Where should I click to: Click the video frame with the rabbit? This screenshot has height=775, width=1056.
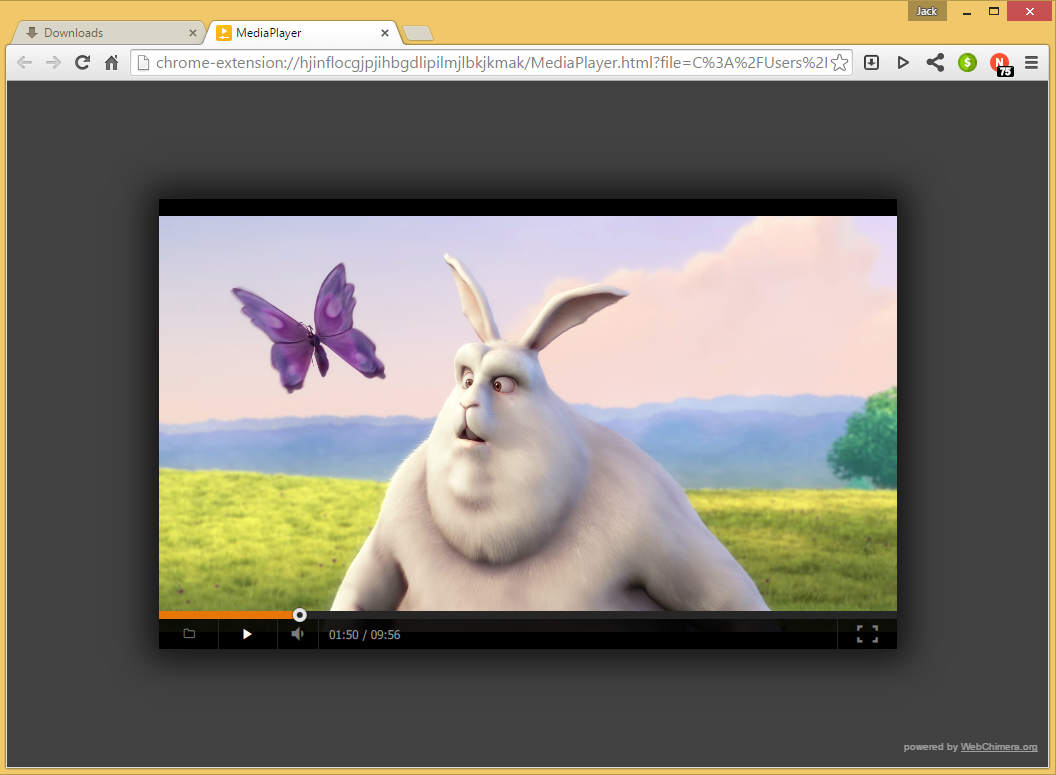pos(528,413)
